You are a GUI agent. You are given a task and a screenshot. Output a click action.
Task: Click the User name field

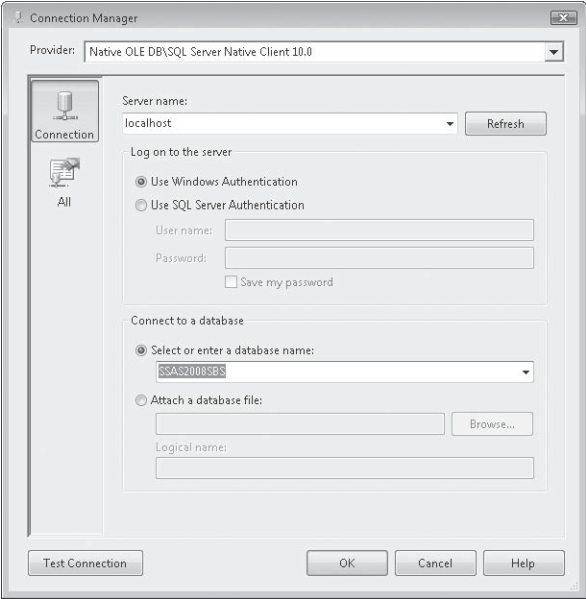(x=379, y=230)
